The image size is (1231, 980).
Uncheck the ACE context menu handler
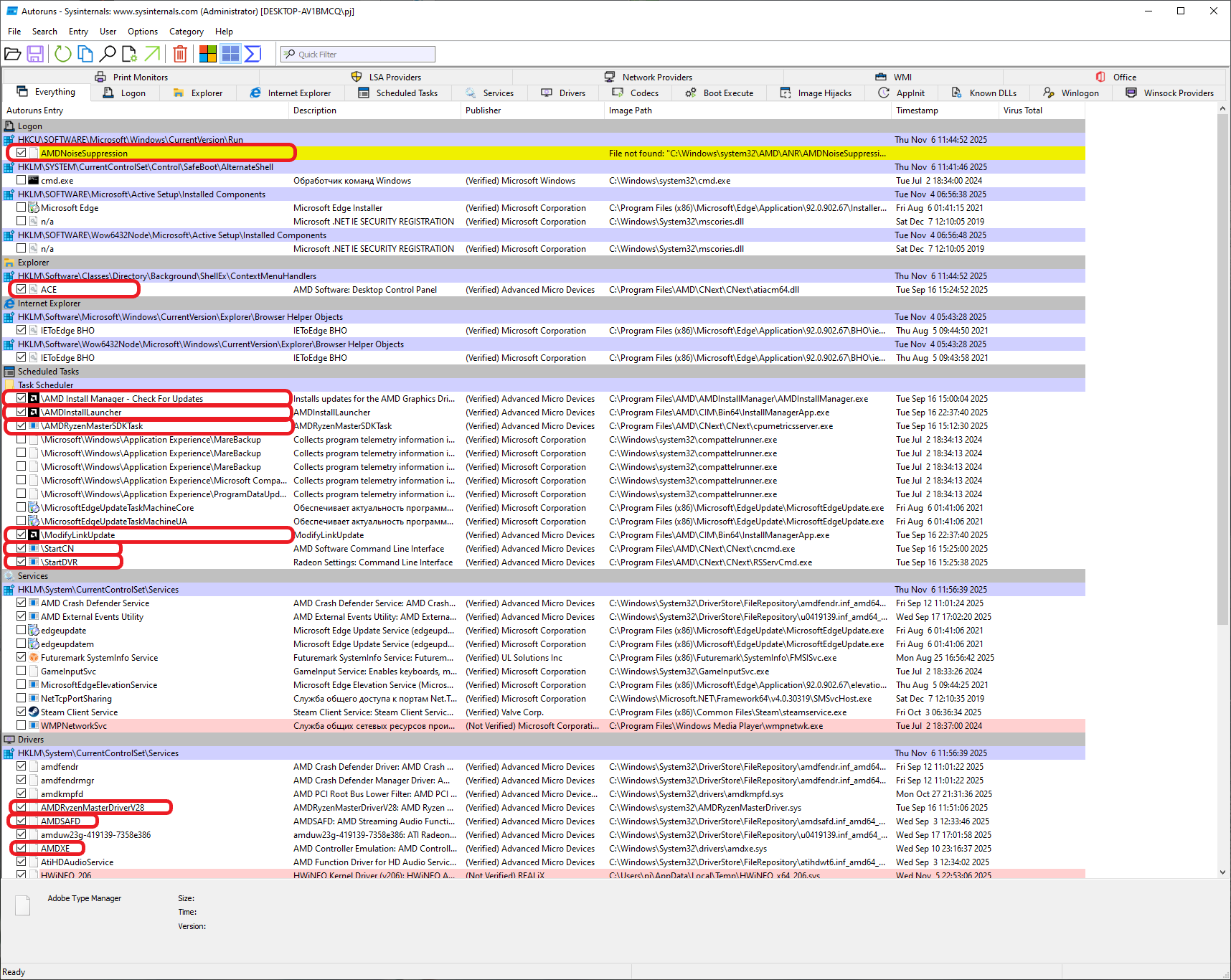click(22, 289)
